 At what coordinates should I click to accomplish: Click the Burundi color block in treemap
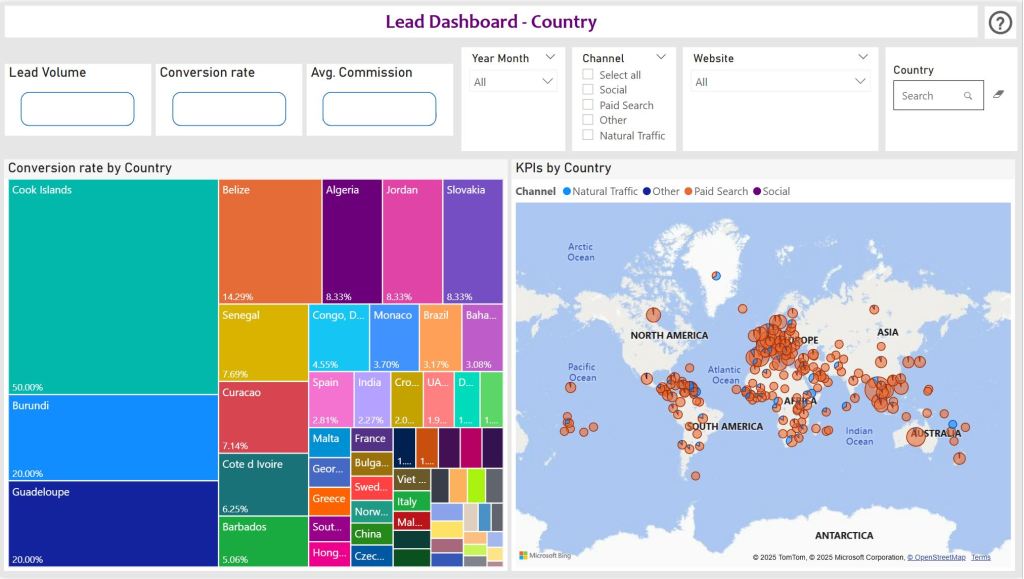tap(113, 437)
